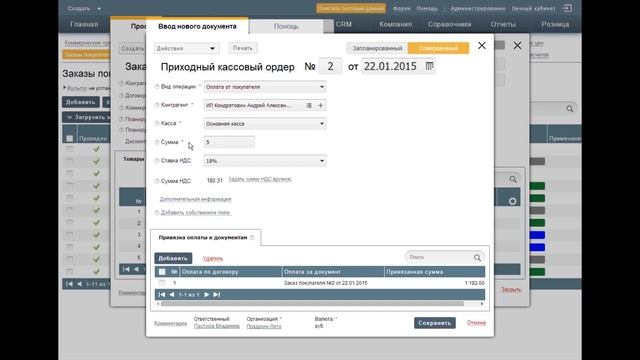Click Задать сумму НДС вручную link
Screen dimensions: 640x360
tap(260, 179)
